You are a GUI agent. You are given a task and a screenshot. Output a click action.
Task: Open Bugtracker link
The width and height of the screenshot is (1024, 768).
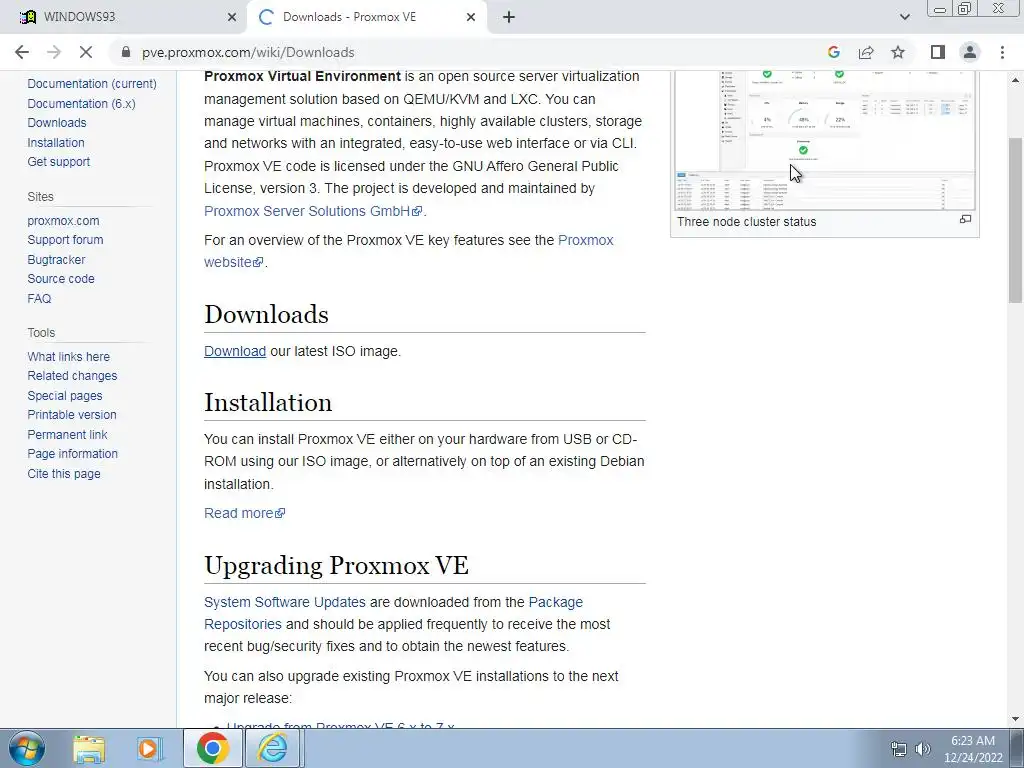point(56,259)
